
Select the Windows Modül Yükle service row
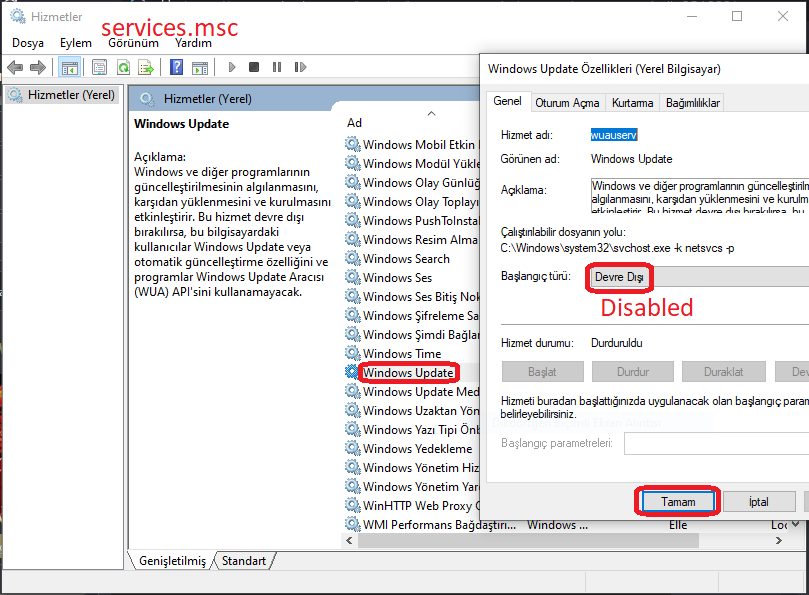coord(412,164)
